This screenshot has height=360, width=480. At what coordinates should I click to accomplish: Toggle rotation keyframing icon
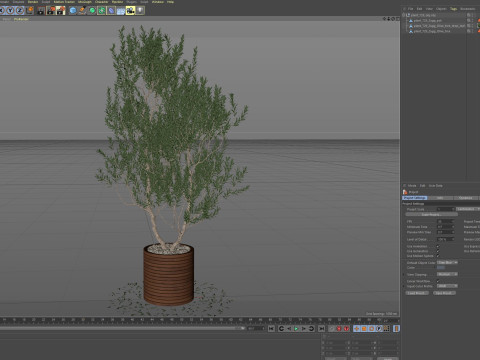371,329
